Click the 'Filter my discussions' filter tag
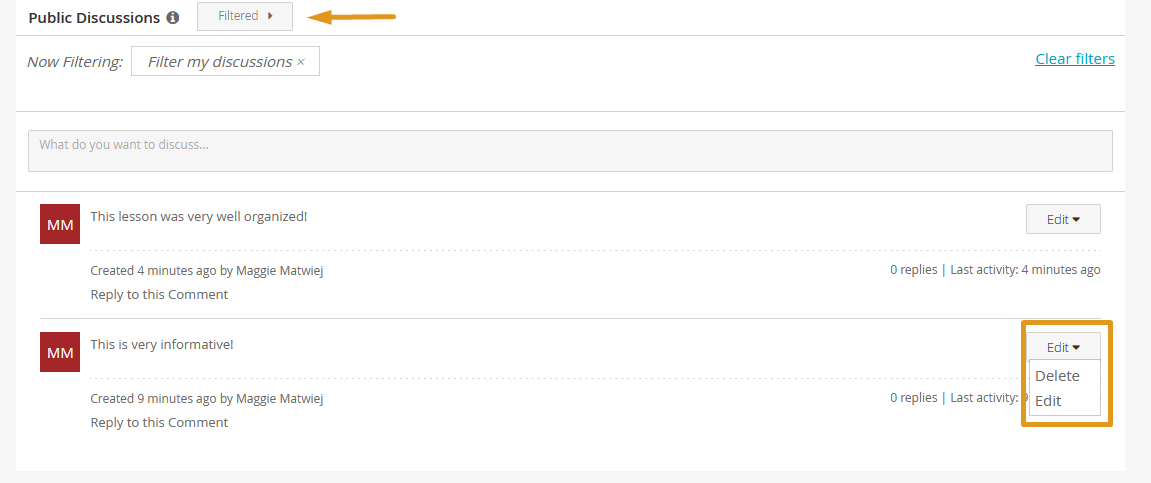 tap(225, 62)
